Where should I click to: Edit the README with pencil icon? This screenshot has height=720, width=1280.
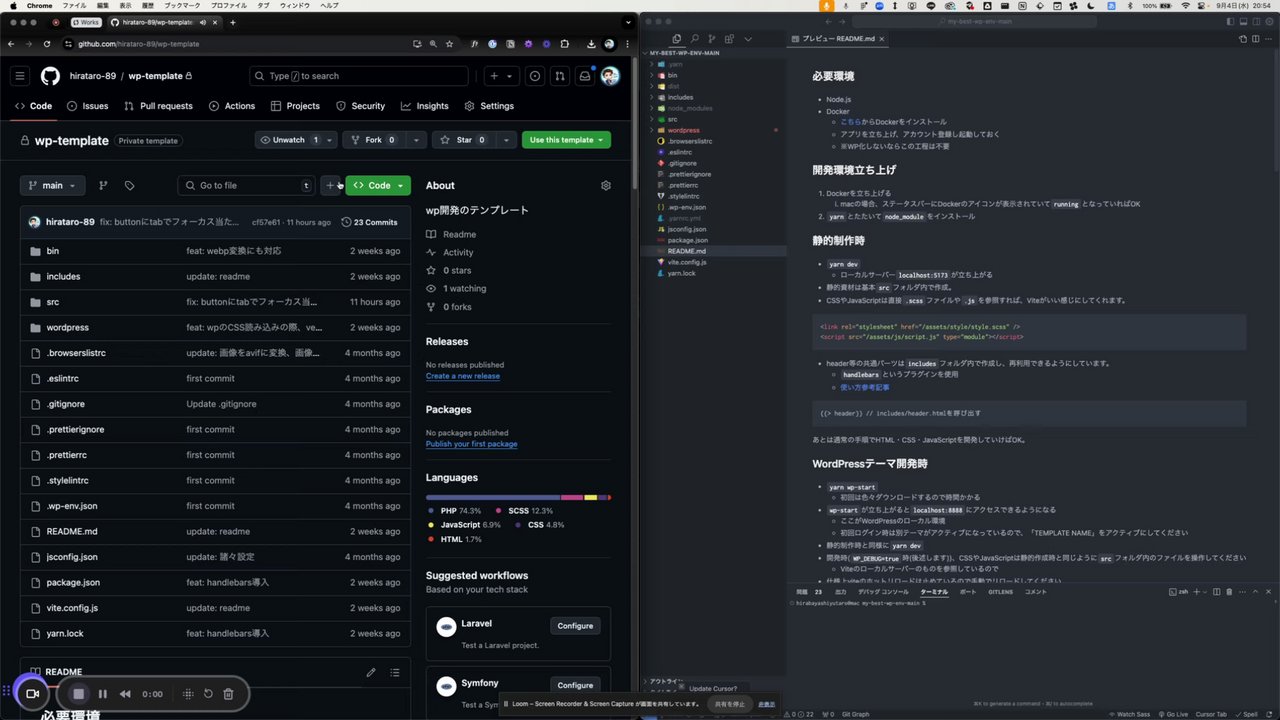tap(371, 672)
